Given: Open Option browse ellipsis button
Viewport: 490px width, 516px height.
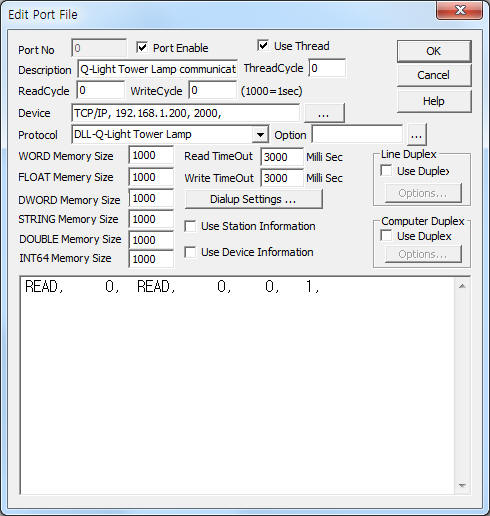Looking at the screenshot, I should point(416,135).
